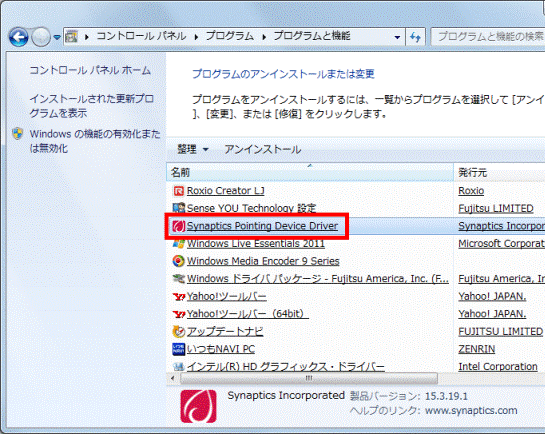Focus the プログラムと機能の検索 search box

[488, 36]
